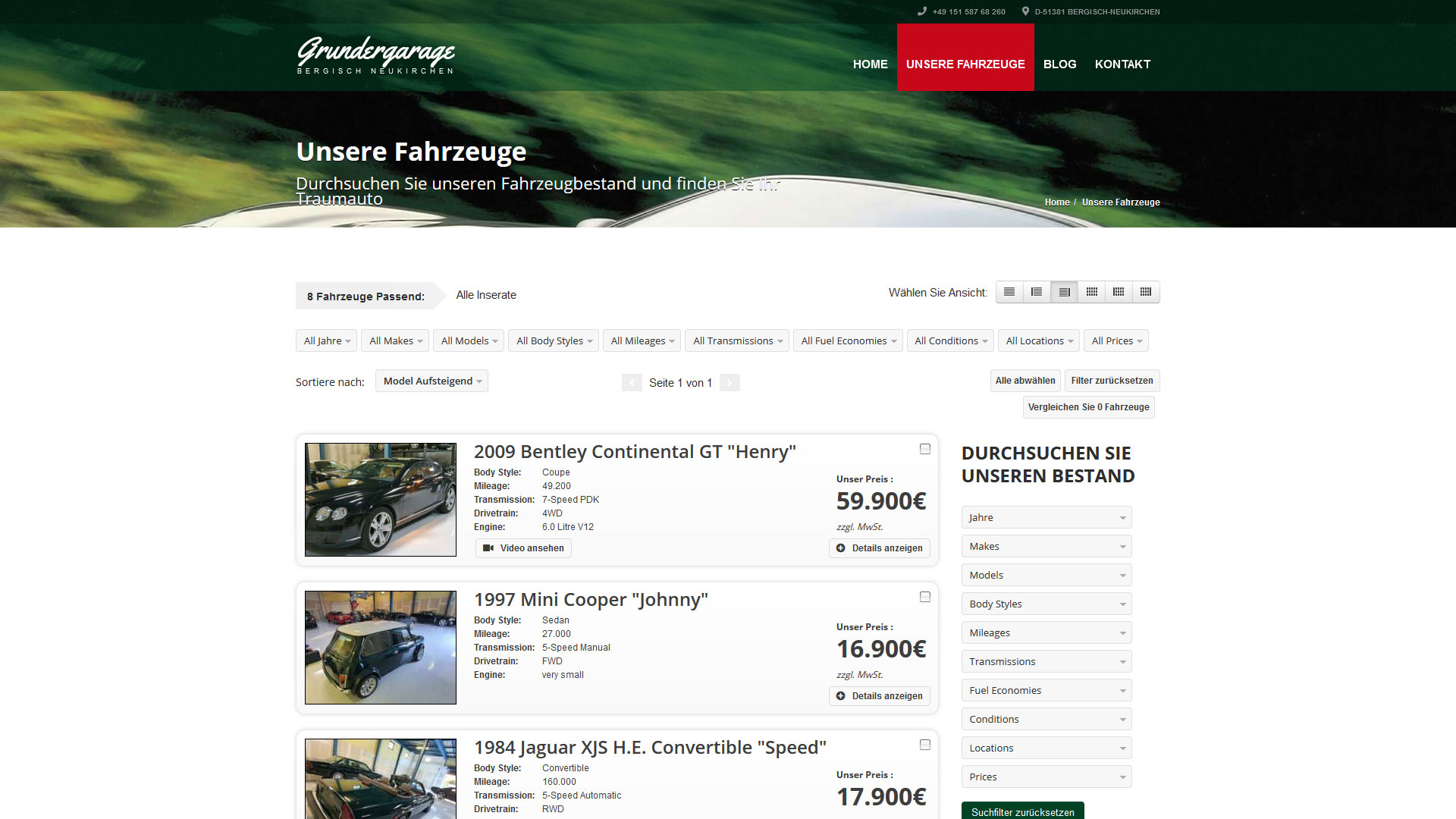Expand sidebar Jahre dropdown
Image resolution: width=1456 pixels, height=819 pixels.
coord(1046,517)
